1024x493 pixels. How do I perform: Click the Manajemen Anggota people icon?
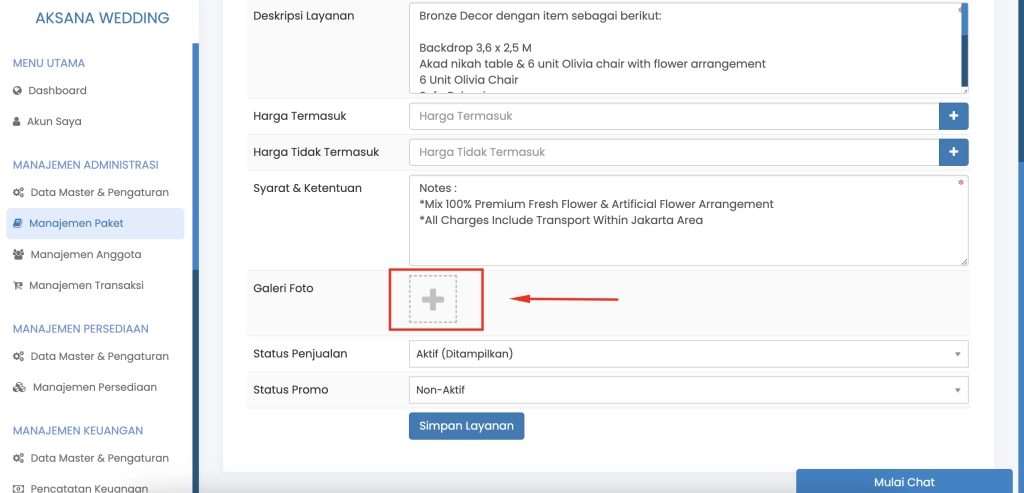pos(18,255)
